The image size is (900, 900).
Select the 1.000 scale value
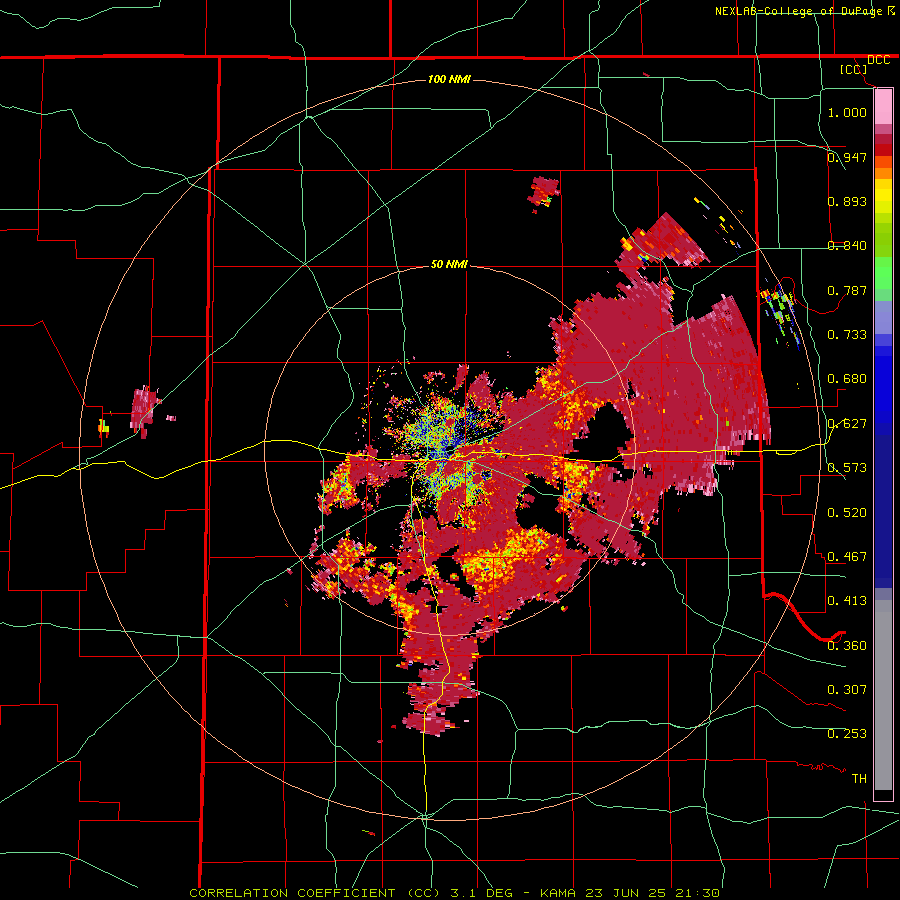tap(847, 112)
